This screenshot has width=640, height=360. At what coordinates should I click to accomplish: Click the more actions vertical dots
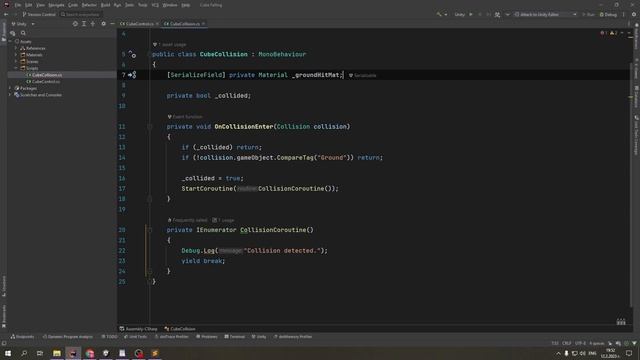coord(623,14)
